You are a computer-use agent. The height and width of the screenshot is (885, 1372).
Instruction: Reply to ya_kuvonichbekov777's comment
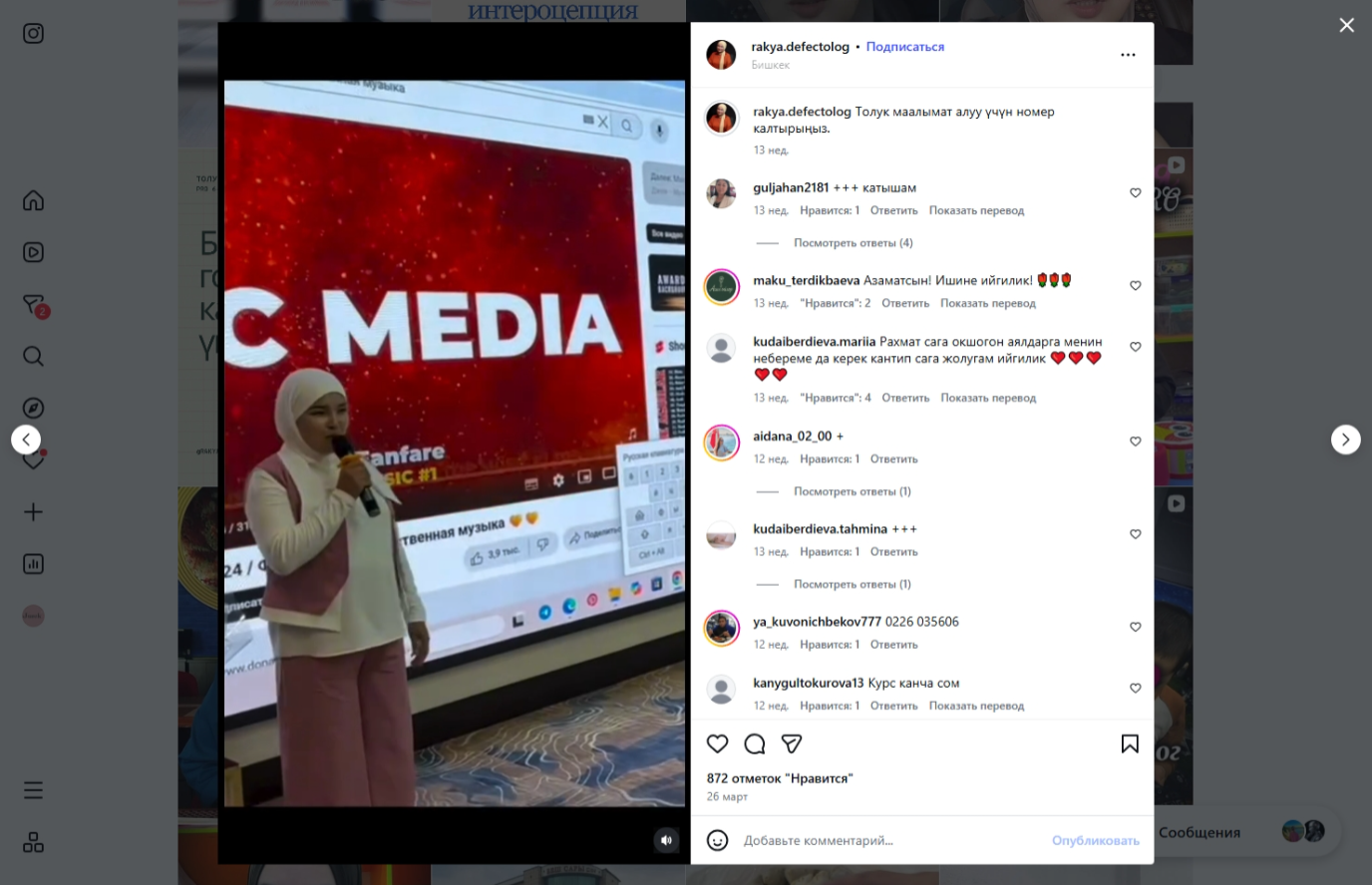pyautogui.click(x=893, y=645)
